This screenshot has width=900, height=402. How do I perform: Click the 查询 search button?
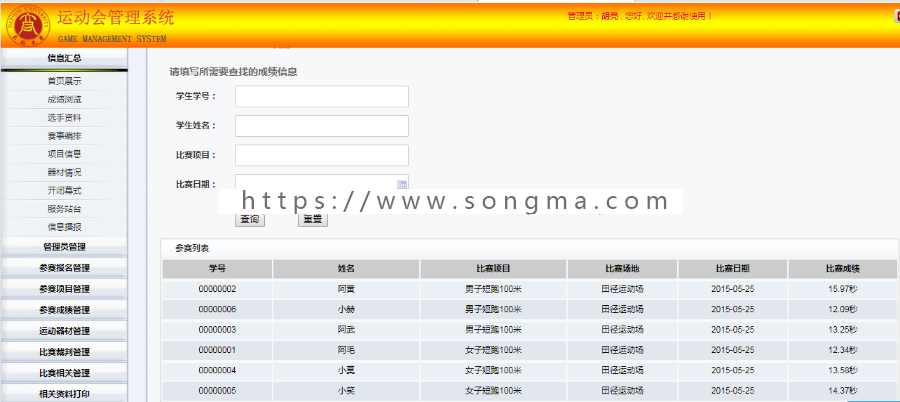tap(250, 219)
